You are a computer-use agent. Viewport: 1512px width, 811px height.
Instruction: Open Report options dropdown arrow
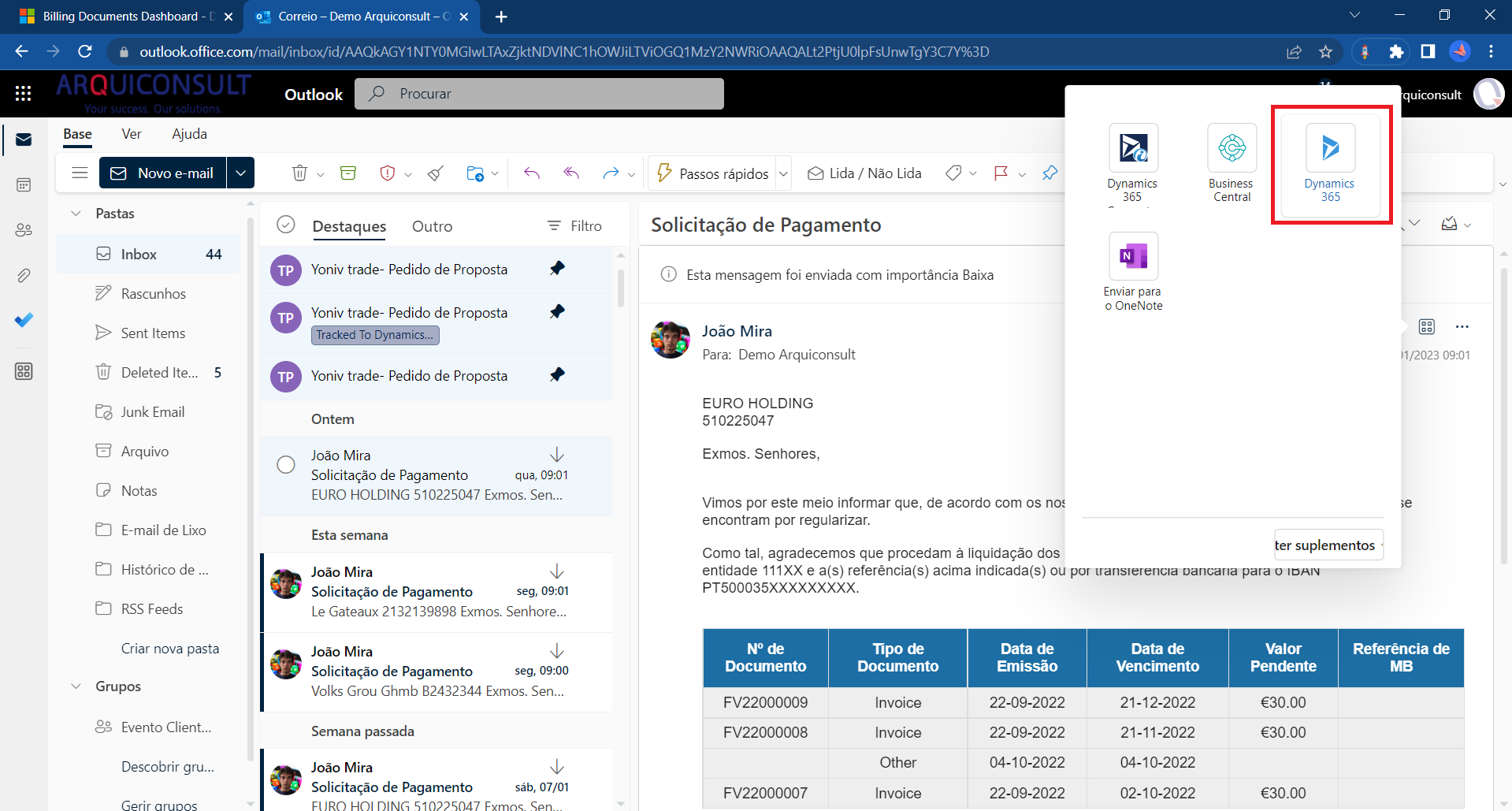[408, 174]
